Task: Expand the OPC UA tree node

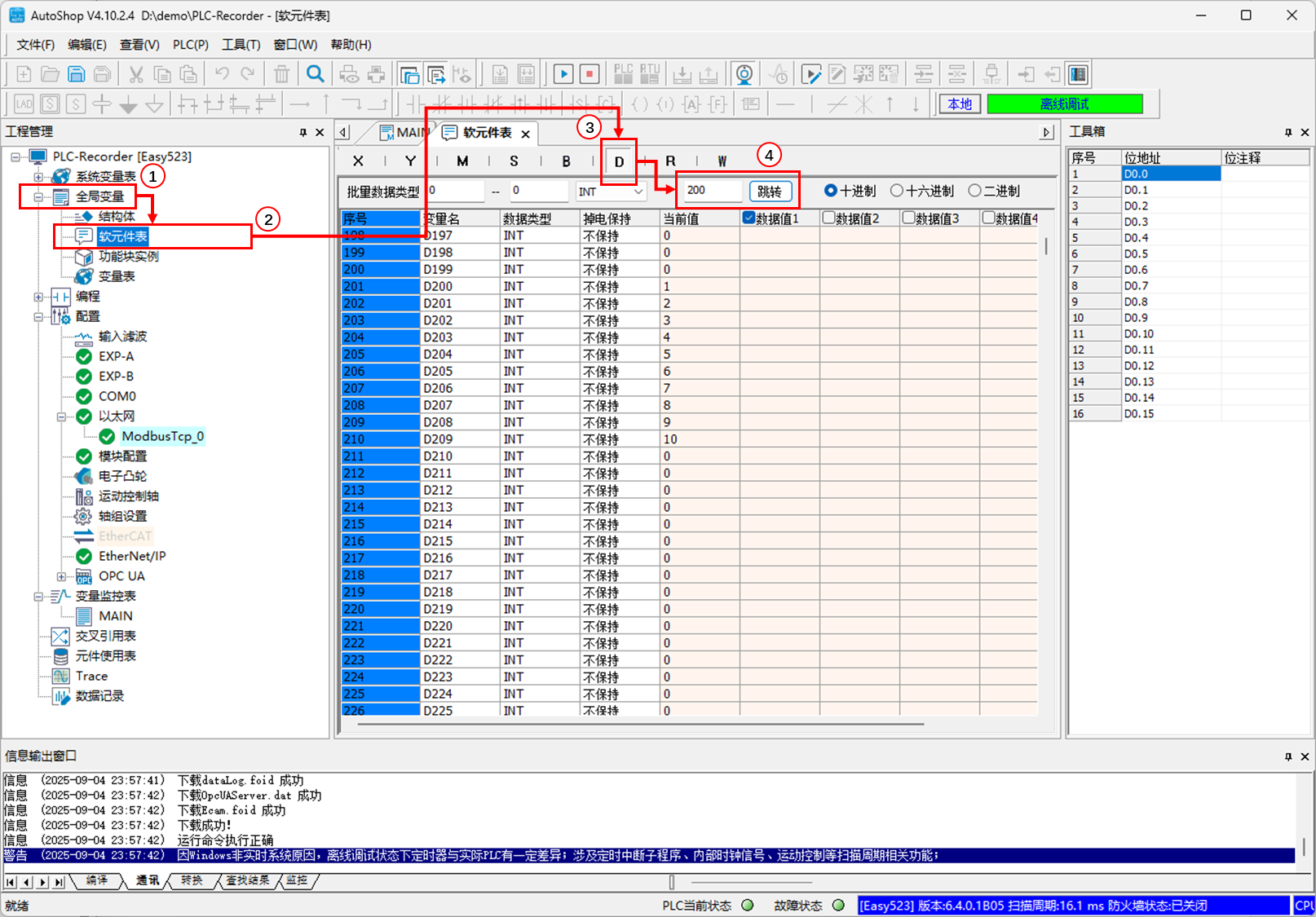Action: pos(61,576)
